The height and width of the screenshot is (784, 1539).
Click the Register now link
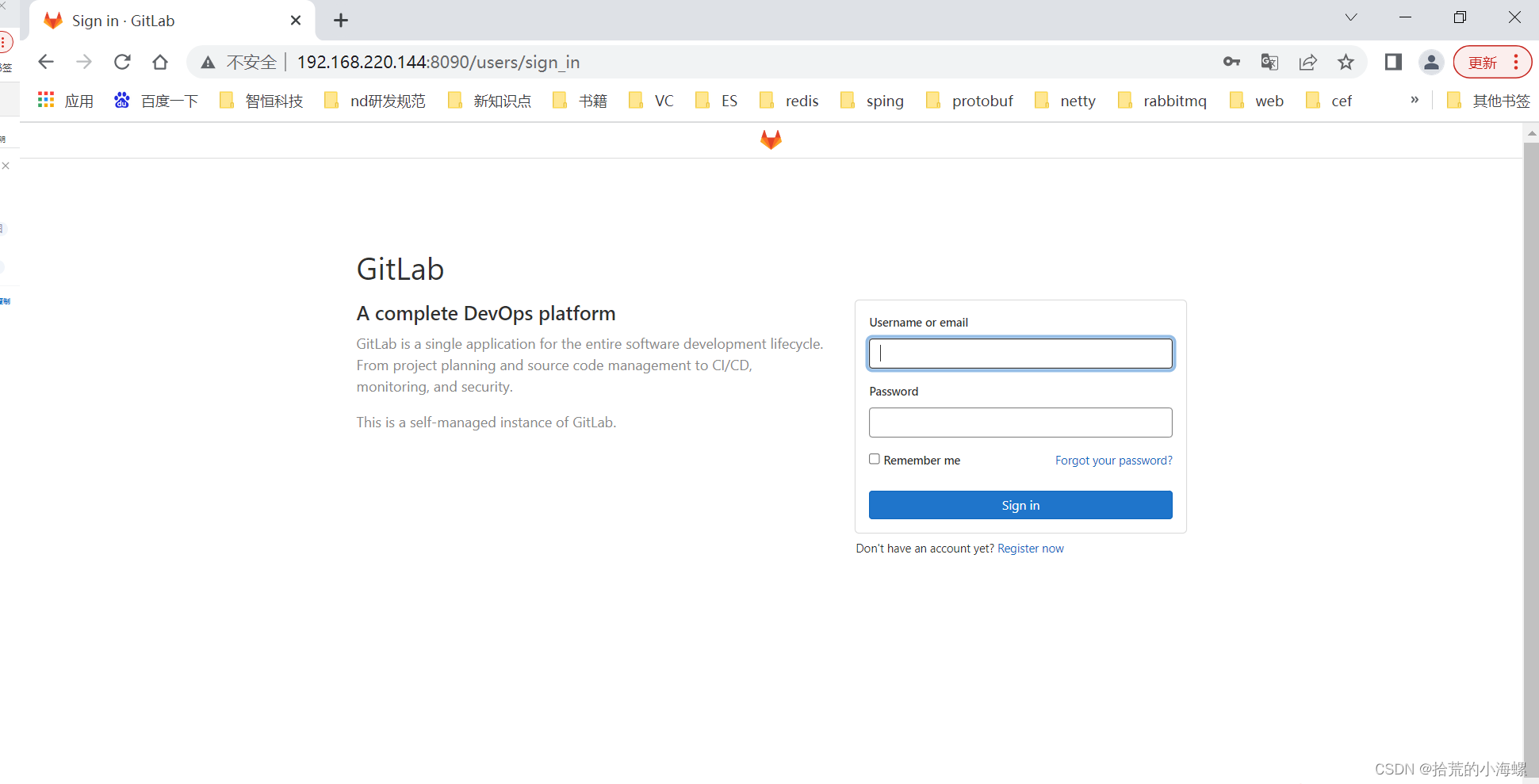pyautogui.click(x=1030, y=549)
